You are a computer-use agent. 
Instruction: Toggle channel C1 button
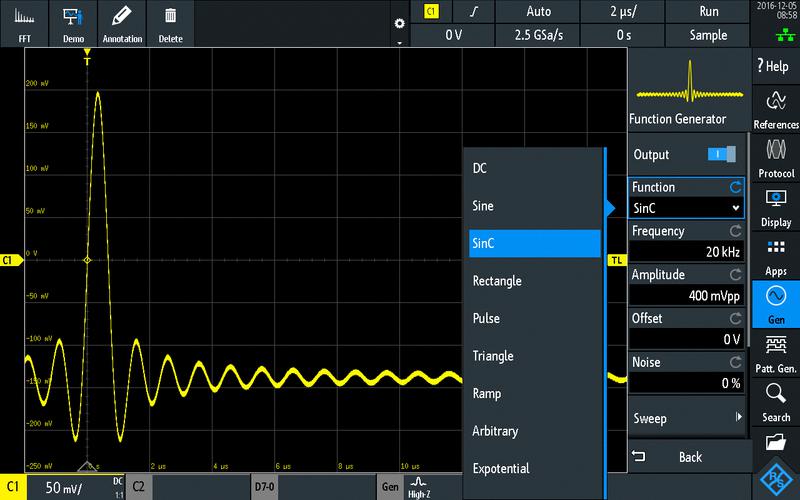13,487
